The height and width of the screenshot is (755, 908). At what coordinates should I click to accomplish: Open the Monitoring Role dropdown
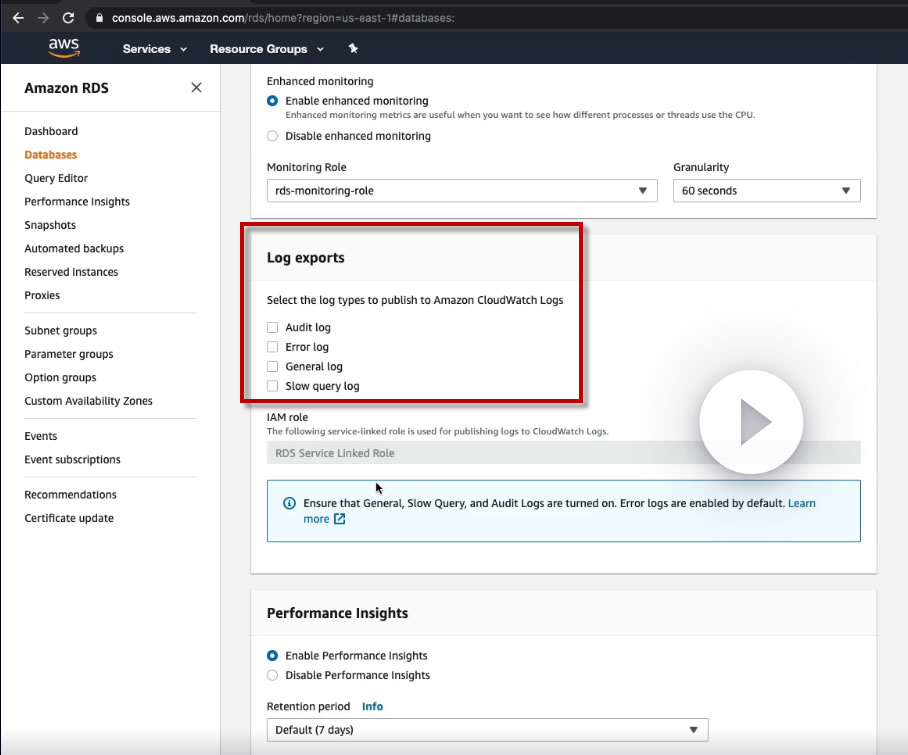click(461, 191)
